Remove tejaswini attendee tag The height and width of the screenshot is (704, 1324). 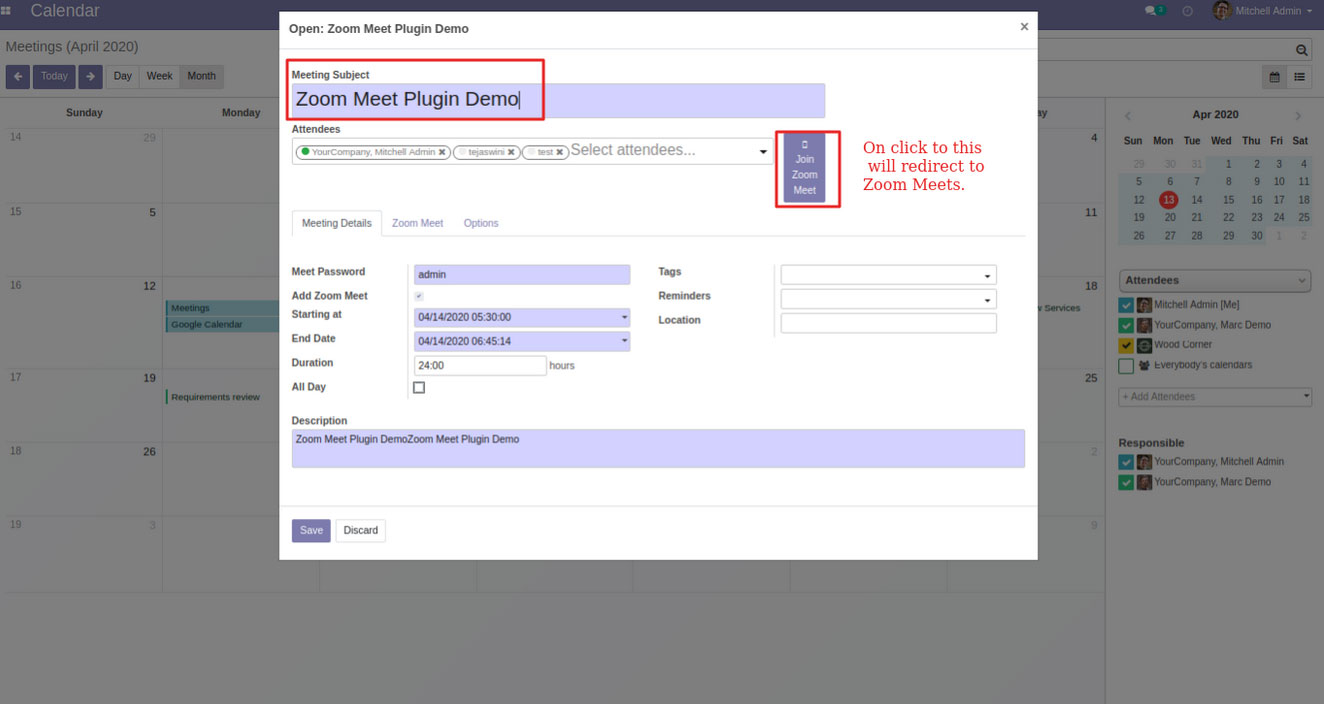click(x=511, y=152)
